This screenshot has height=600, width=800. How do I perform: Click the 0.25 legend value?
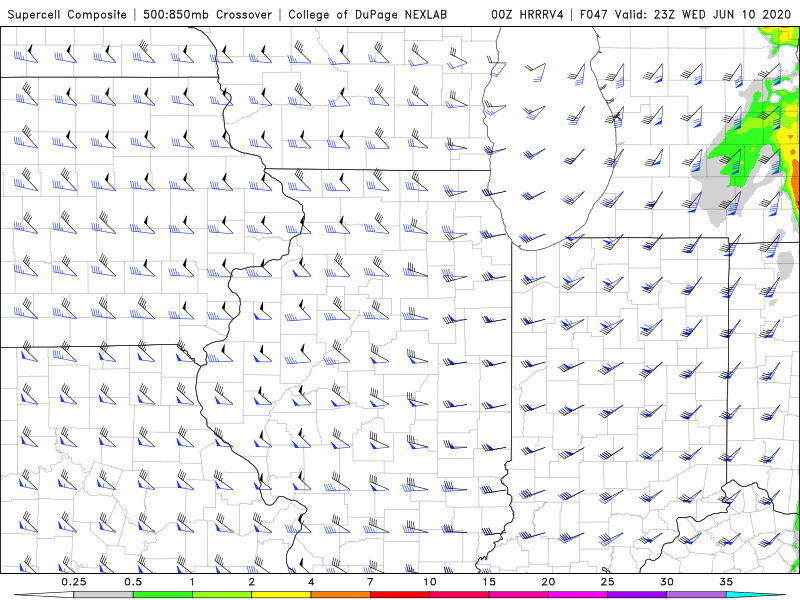(74, 582)
